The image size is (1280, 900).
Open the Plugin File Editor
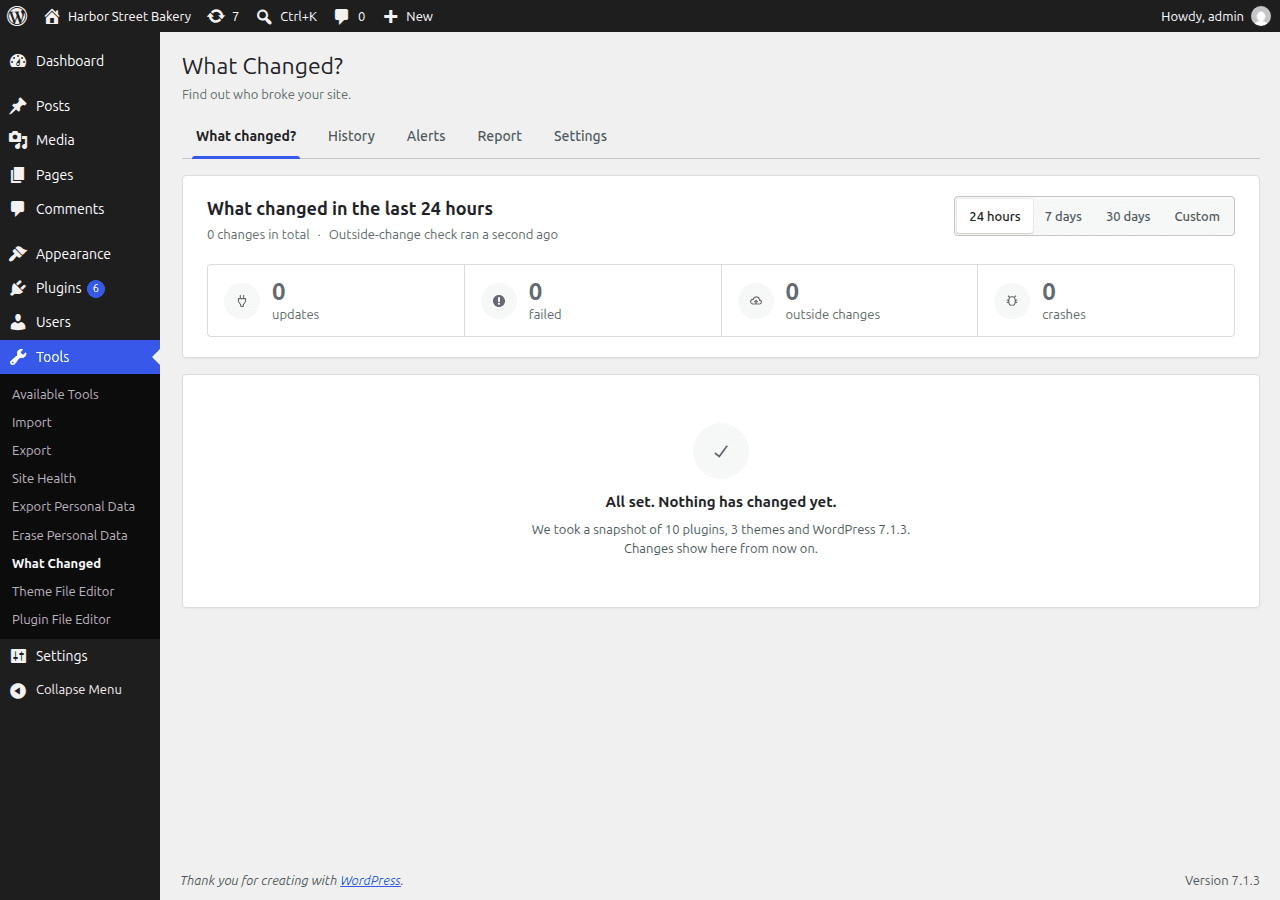click(61, 619)
